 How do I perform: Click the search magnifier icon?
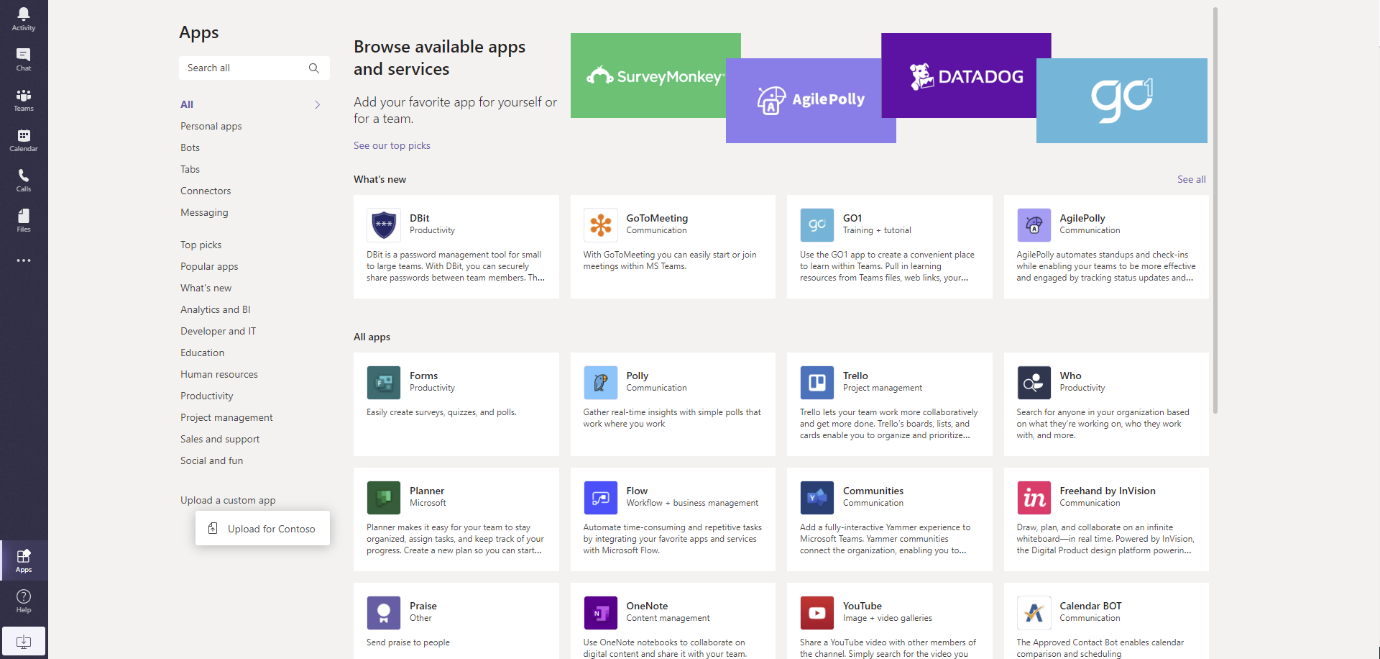click(x=314, y=68)
